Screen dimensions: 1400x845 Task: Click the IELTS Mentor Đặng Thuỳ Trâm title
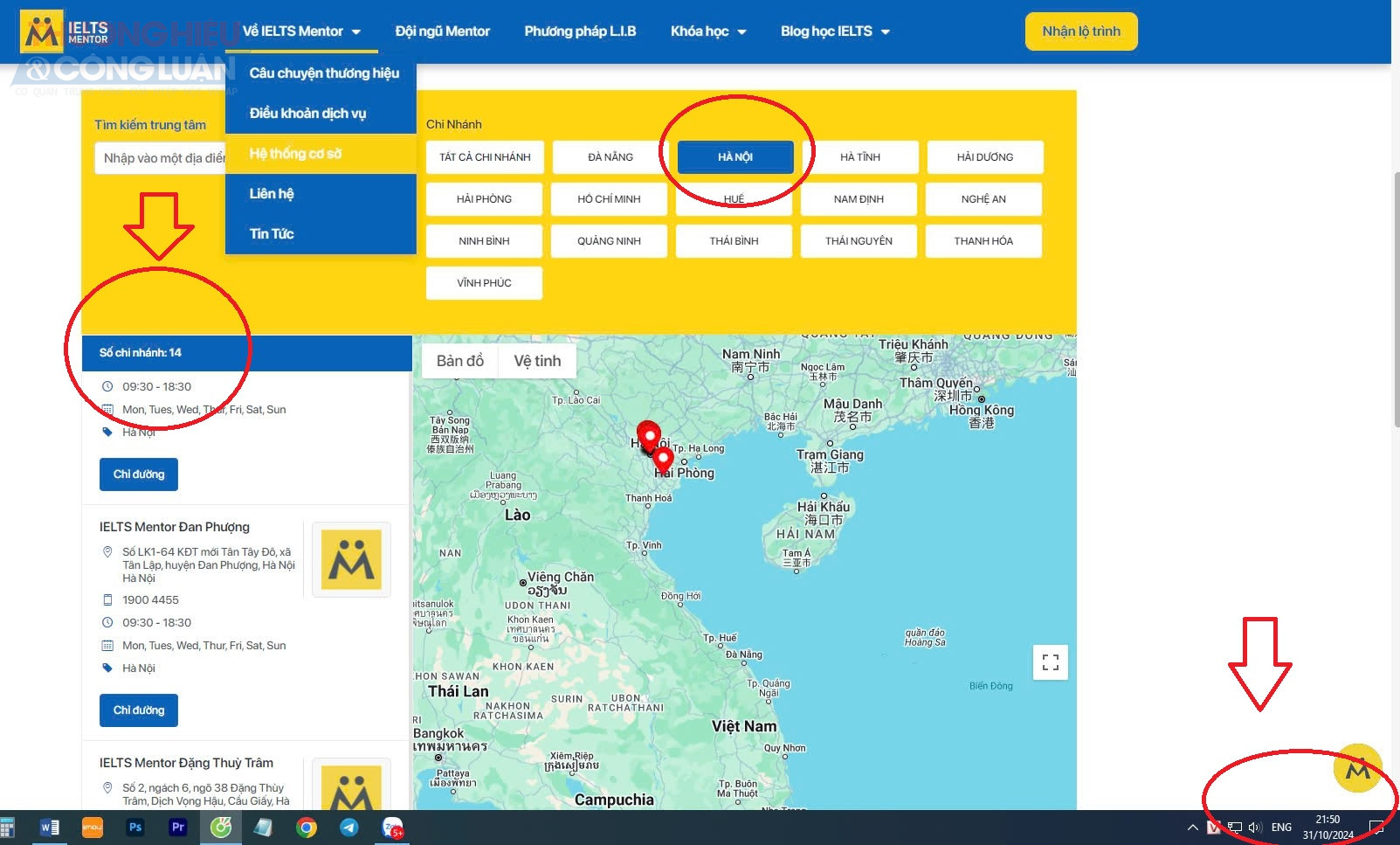click(186, 763)
